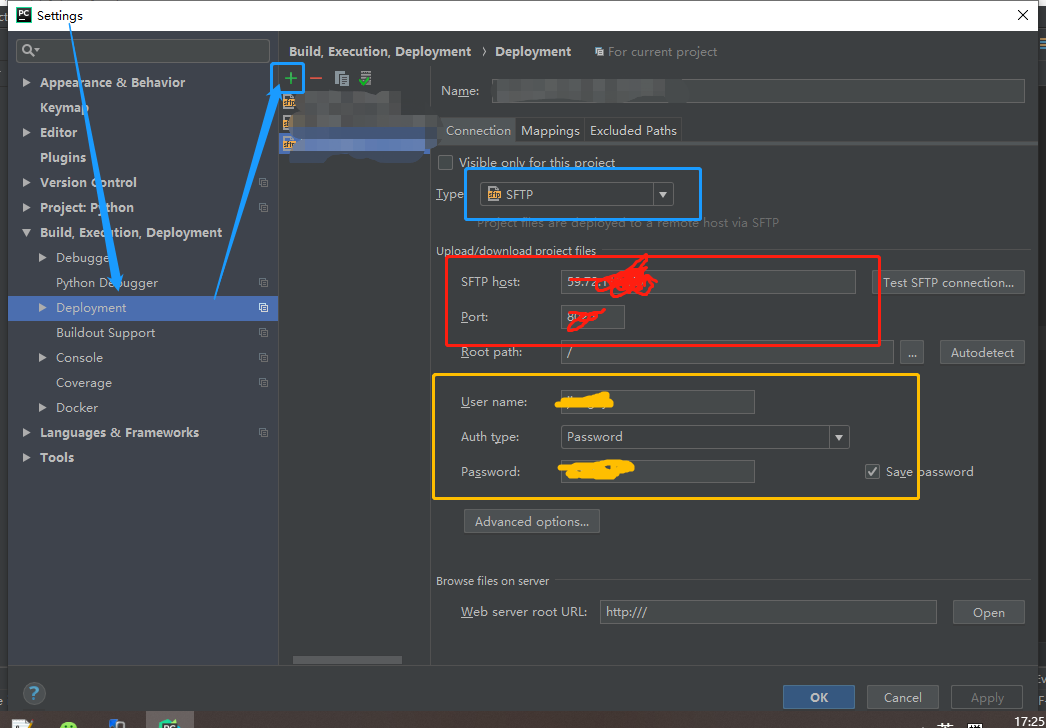Duplicate the selected server configuration
This screenshot has width=1046, height=728.
340,77
